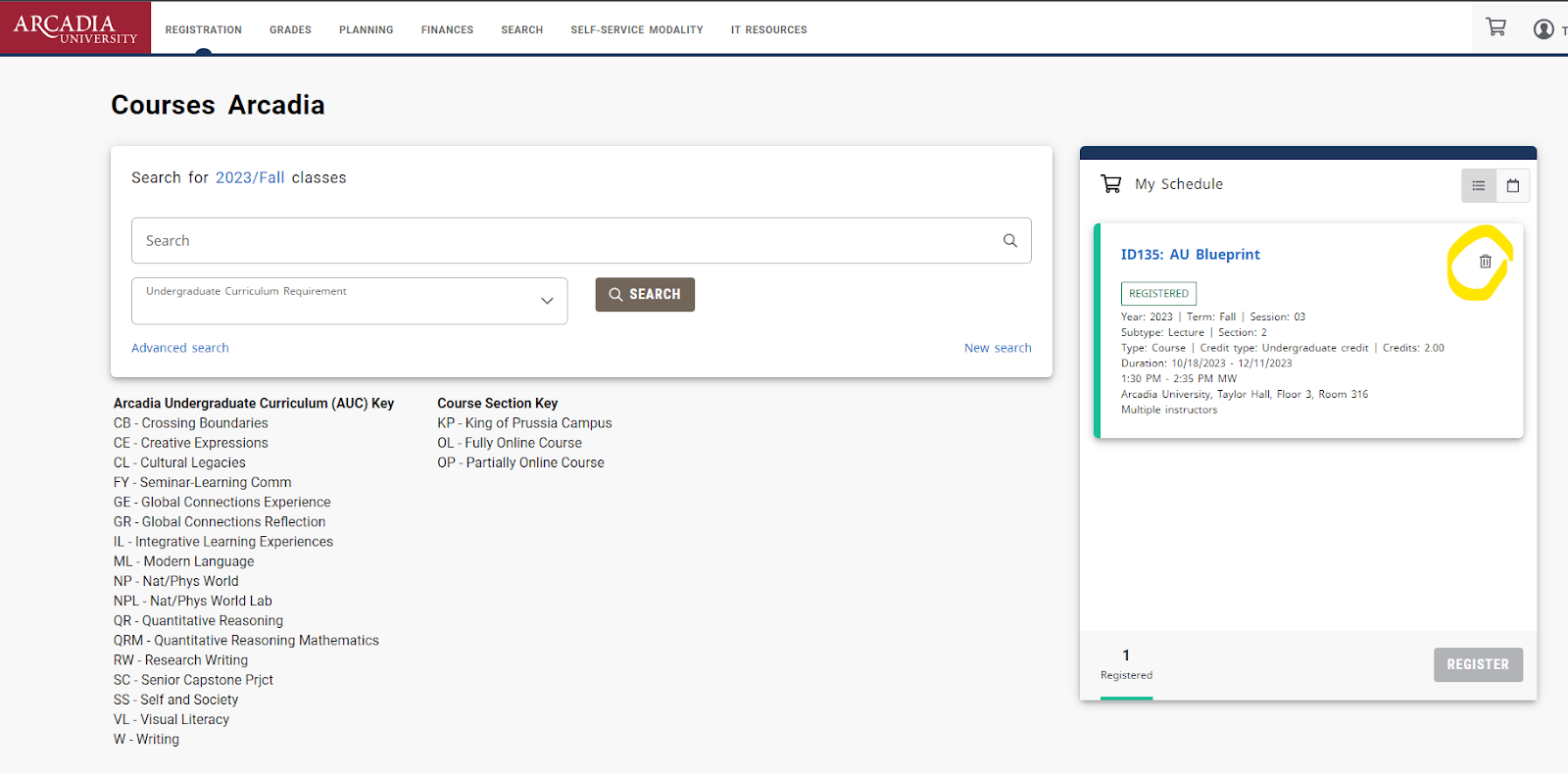Click the 'GR - Global Connections Reflection' entry
The height and width of the screenshot is (774, 1568).
point(220,522)
